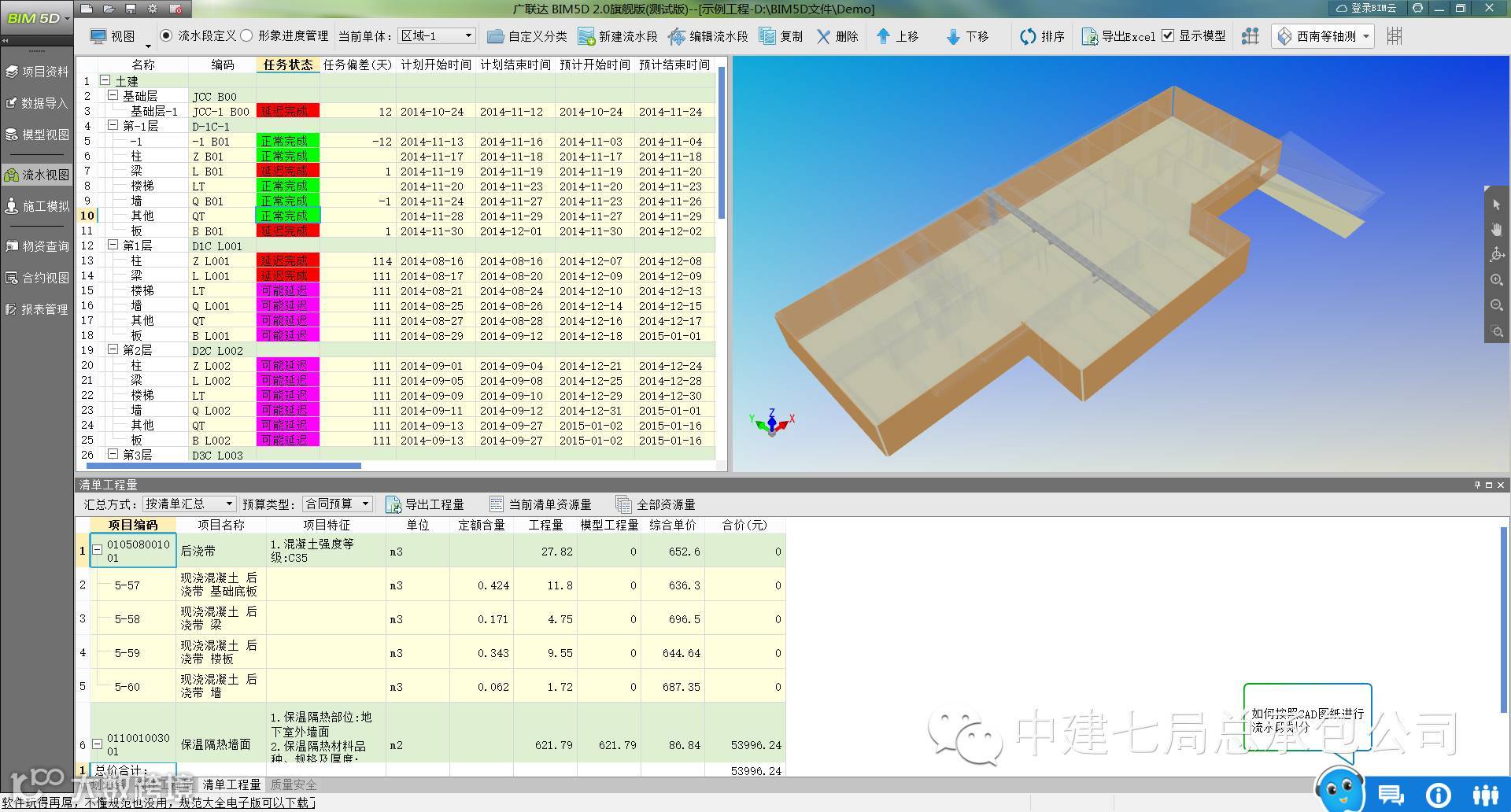The width and height of the screenshot is (1511, 812).
Task: Click the community people icon in blue bar
Action: pos(1485,795)
